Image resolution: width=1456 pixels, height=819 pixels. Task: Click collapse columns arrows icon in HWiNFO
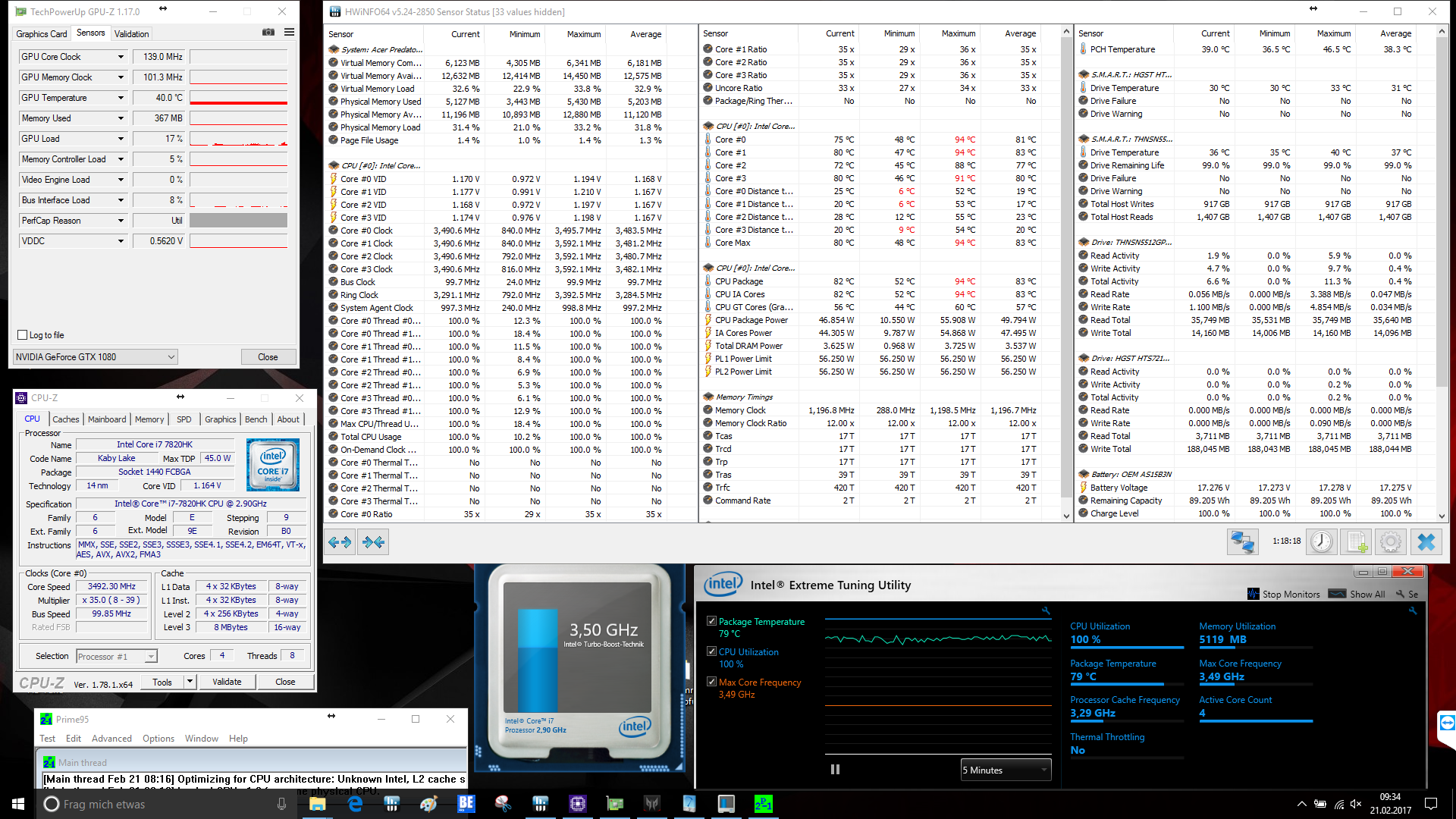[x=373, y=542]
